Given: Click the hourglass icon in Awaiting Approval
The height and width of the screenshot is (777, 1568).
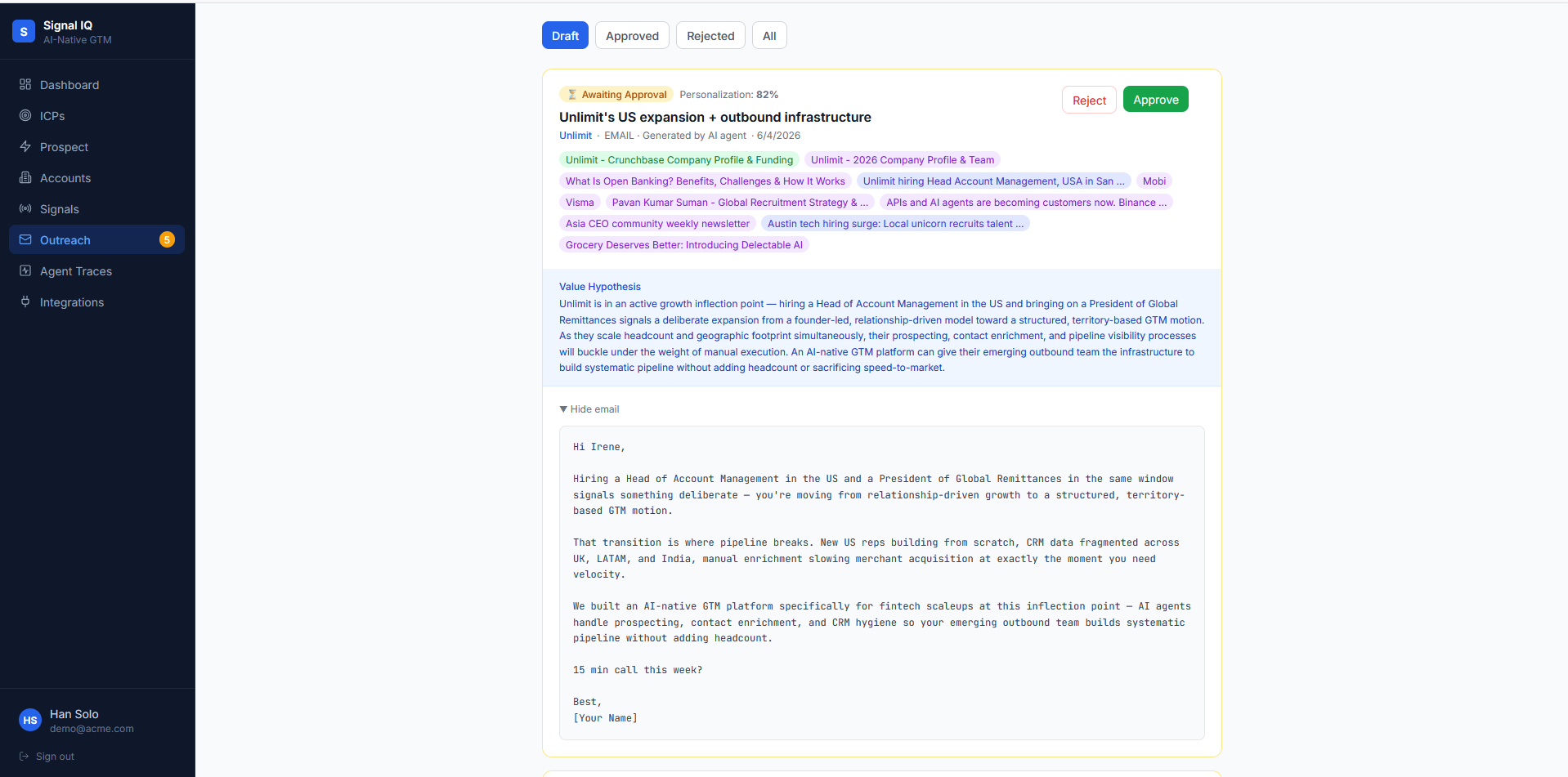Looking at the screenshot, I should pyautogui.click(x=572, y=95).
